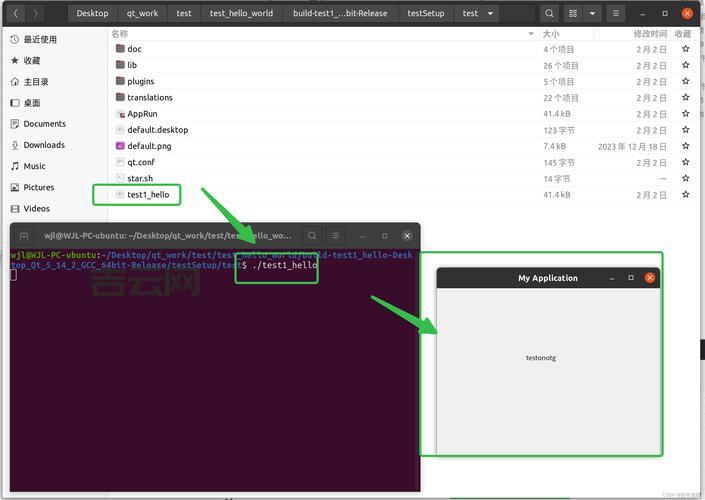
Task: Click the 名称 column header sort arrow
Action: 531,34
